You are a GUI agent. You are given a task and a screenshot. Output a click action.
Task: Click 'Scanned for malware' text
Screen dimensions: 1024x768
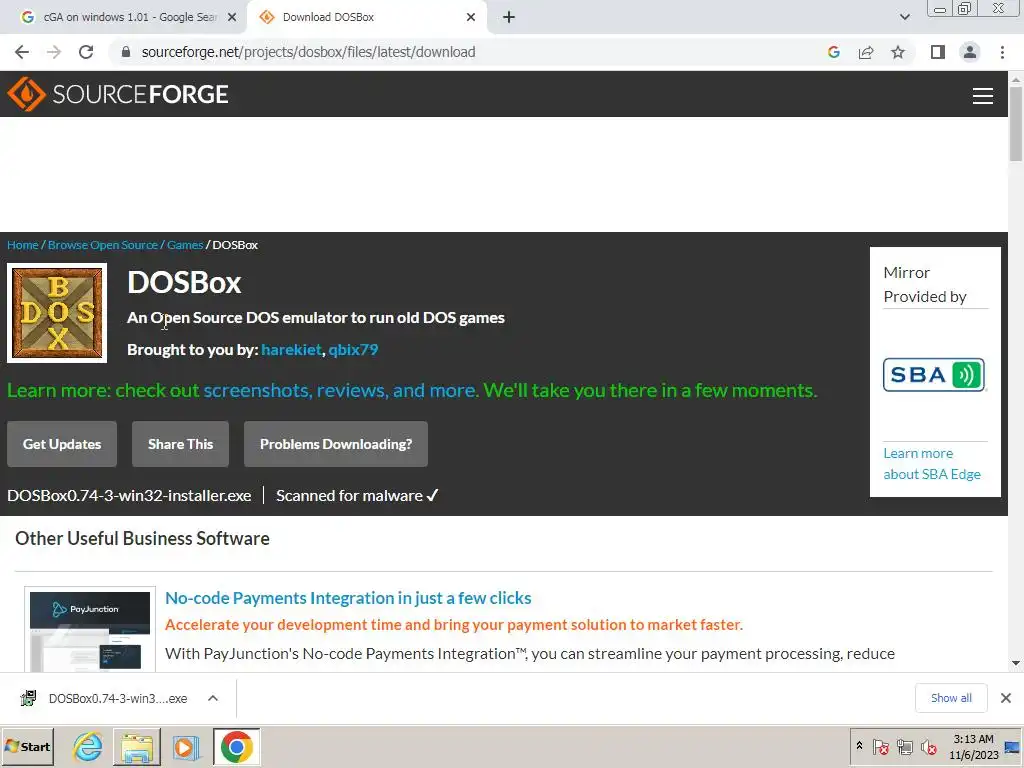point(349,496)
